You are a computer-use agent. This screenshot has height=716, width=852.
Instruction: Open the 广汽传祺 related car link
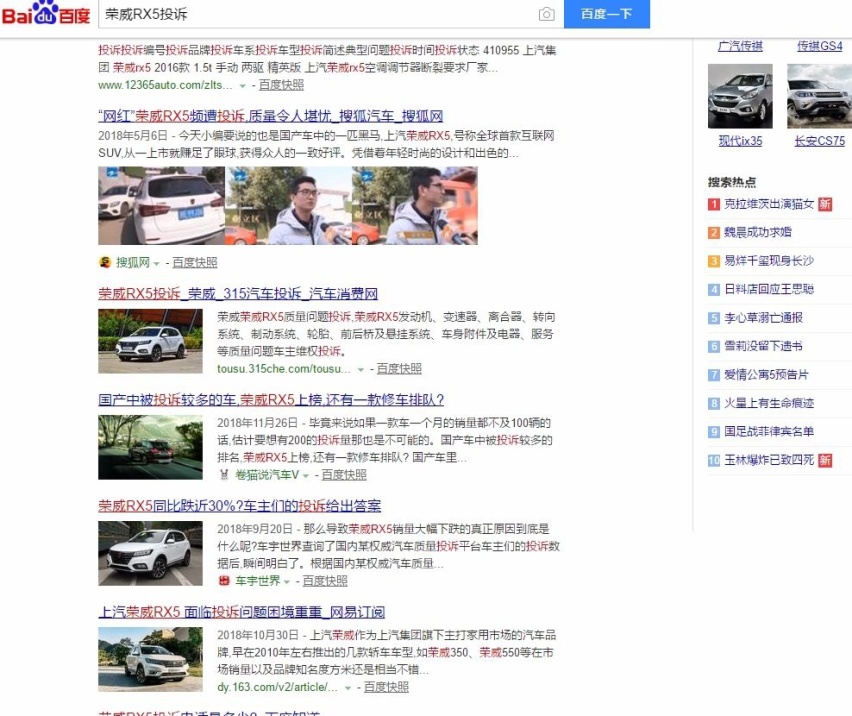tap(740, 46)
